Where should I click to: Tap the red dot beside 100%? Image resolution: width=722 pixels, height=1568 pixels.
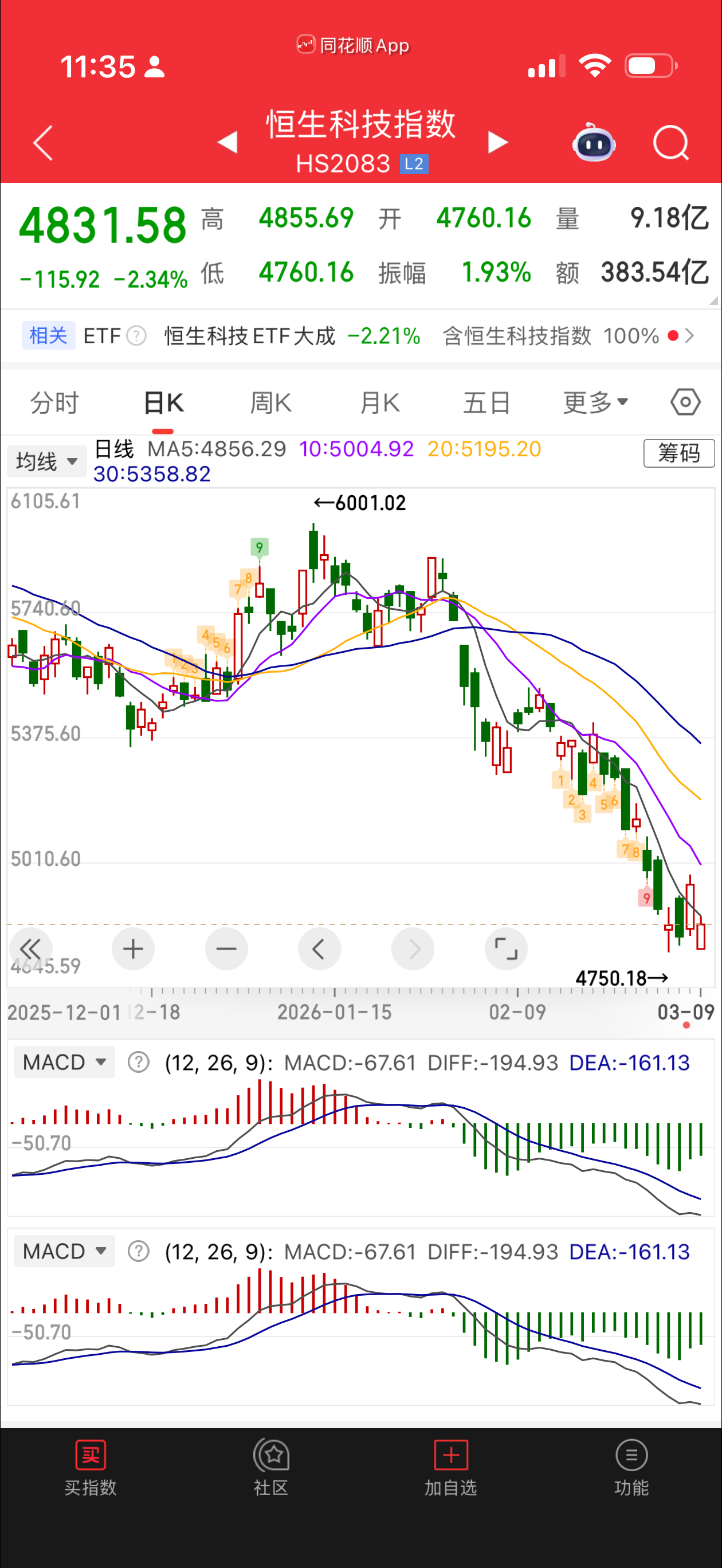click(673, 335)
